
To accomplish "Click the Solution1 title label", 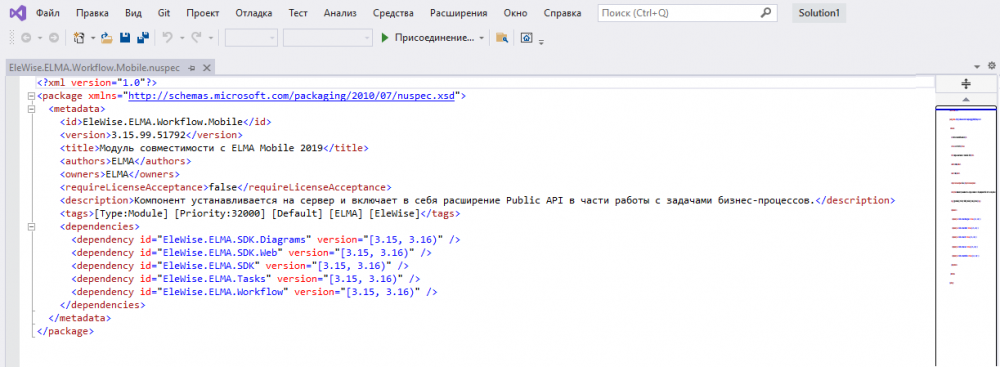I will coord(819,13).
